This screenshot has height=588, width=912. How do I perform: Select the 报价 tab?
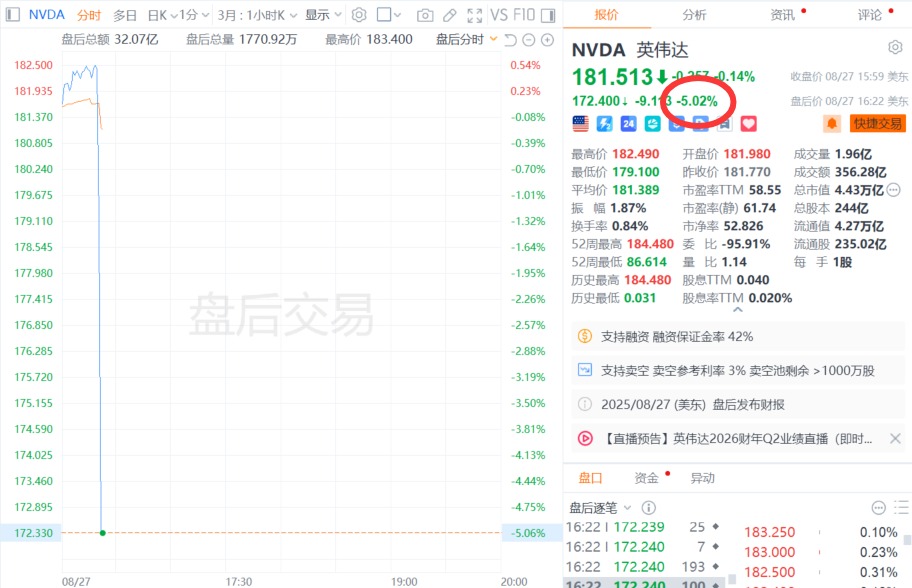tap(606, 15)
